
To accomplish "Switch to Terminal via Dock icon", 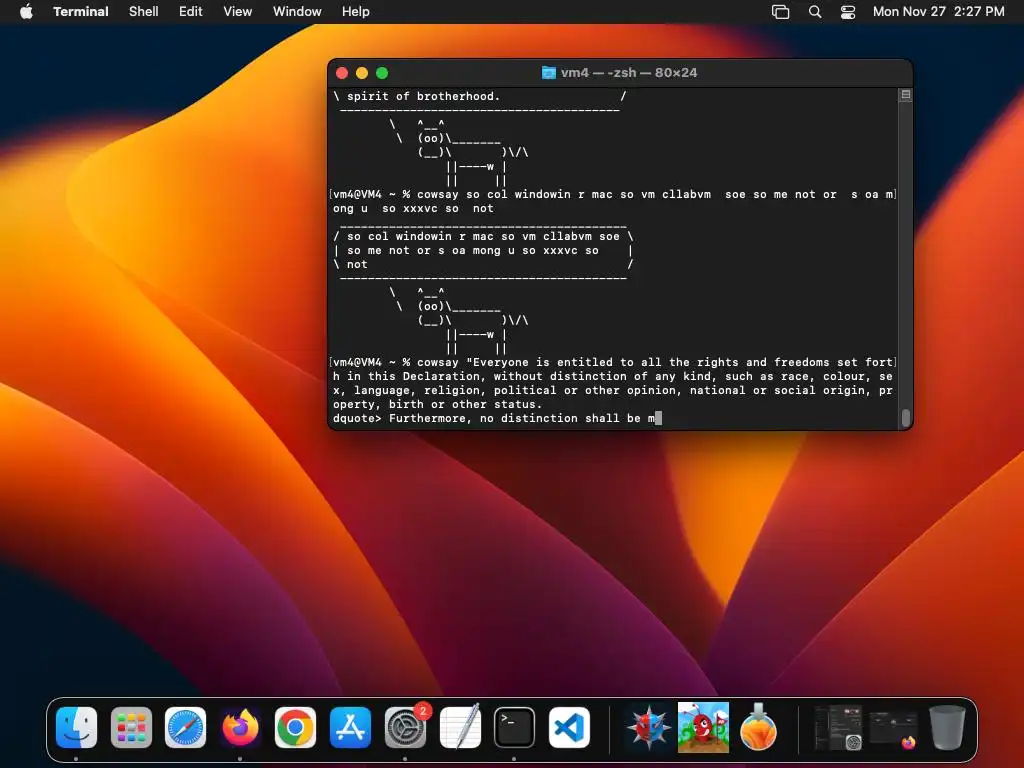I will pos(514,727).
